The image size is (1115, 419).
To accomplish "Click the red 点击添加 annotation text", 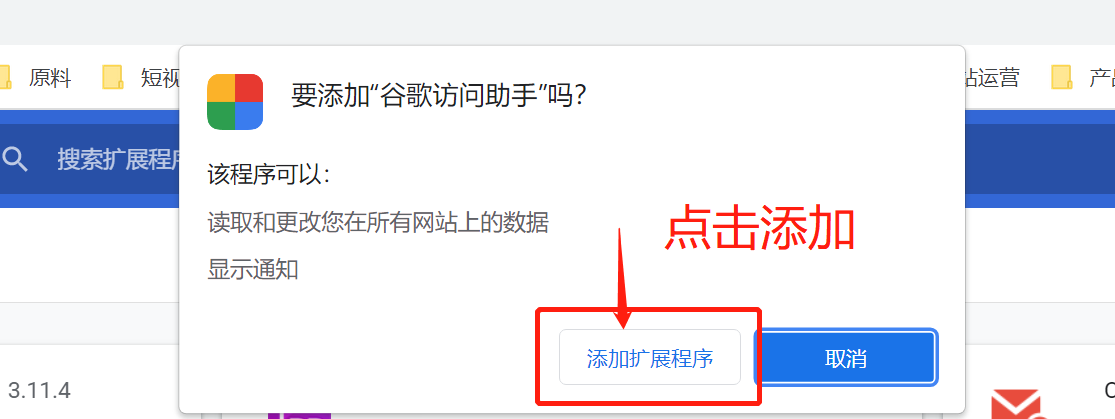I will [x=759, y=228].
